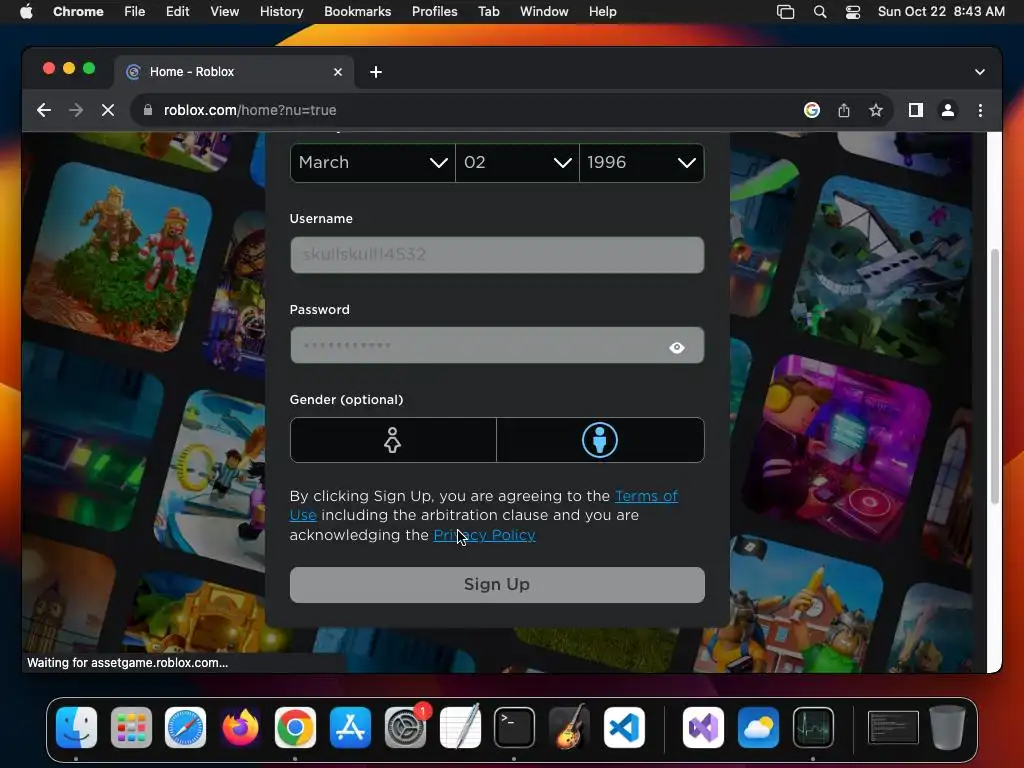Viewport: 1024px width, 768px height.
Task: Open the birthday day dropdown showing 02
Action: tap(517, 163)
